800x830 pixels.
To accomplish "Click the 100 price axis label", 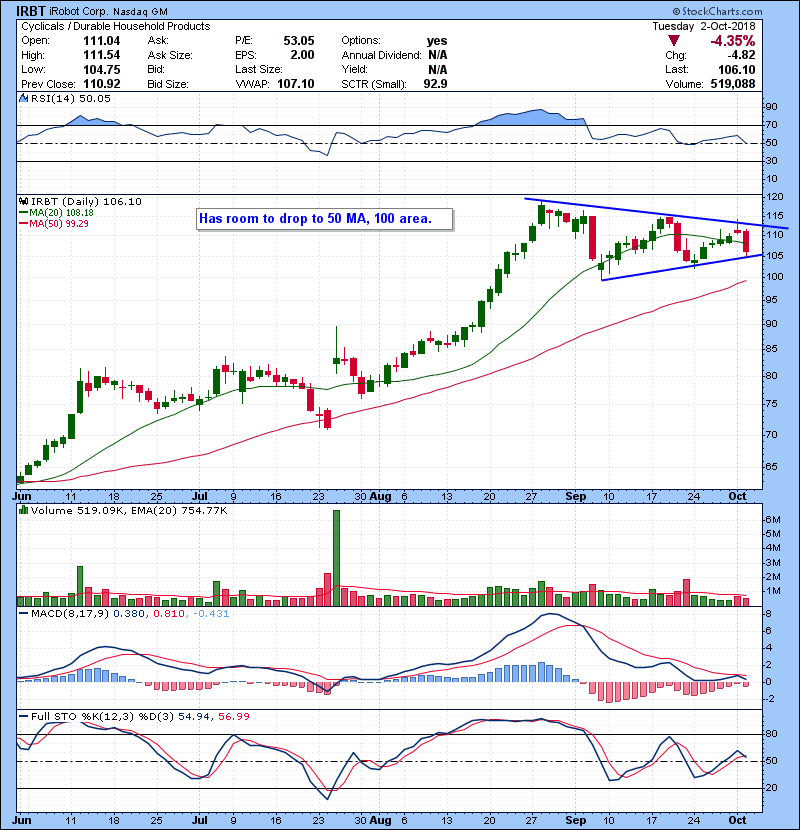I will coord(775,277).
